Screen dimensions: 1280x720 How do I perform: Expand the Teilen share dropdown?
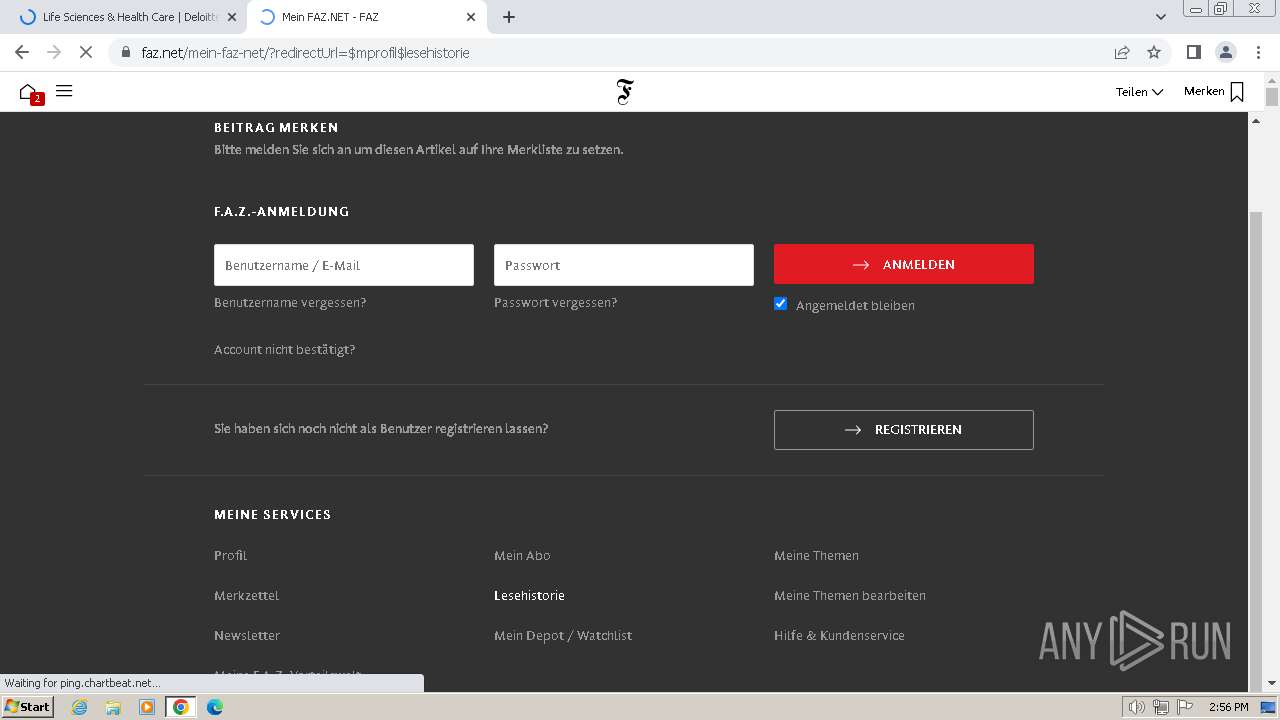pos(1139,92)
